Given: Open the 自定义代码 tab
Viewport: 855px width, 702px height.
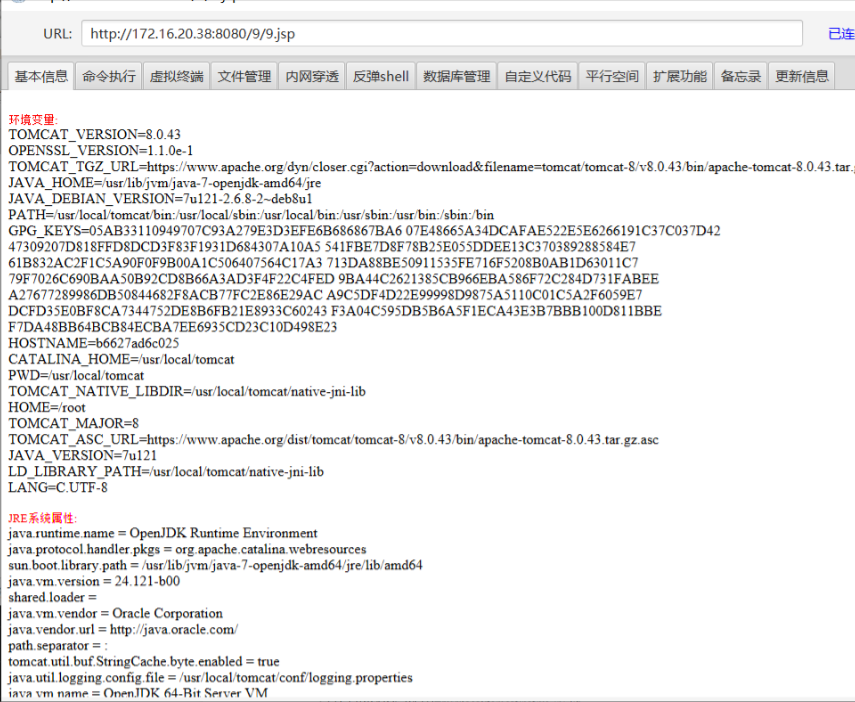Looking at the screenshot, I should pyautogui.click(x=538, y=76).
